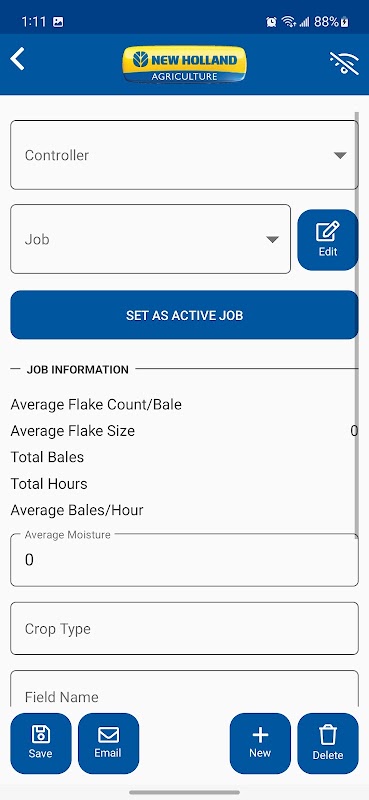The image size is (369, 800).
Task: Tap the no-connection wifi status icon
Action: click(x=344, y=63)
